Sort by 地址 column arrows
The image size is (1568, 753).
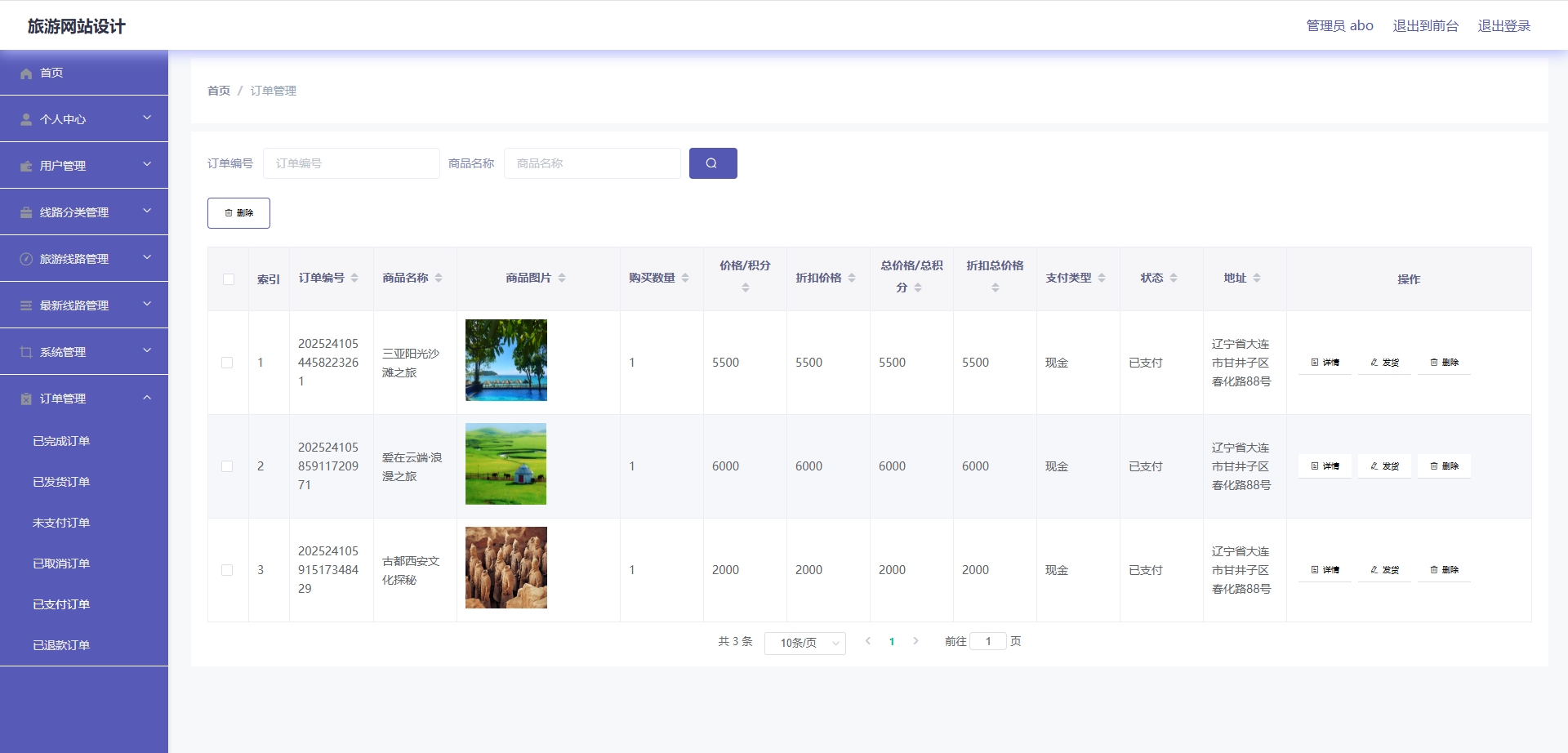click(x=1257, y=278)
